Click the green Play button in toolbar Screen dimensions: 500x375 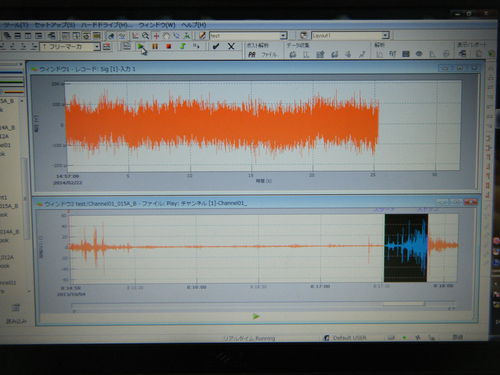pyautogui.click(x=141, y=46)
